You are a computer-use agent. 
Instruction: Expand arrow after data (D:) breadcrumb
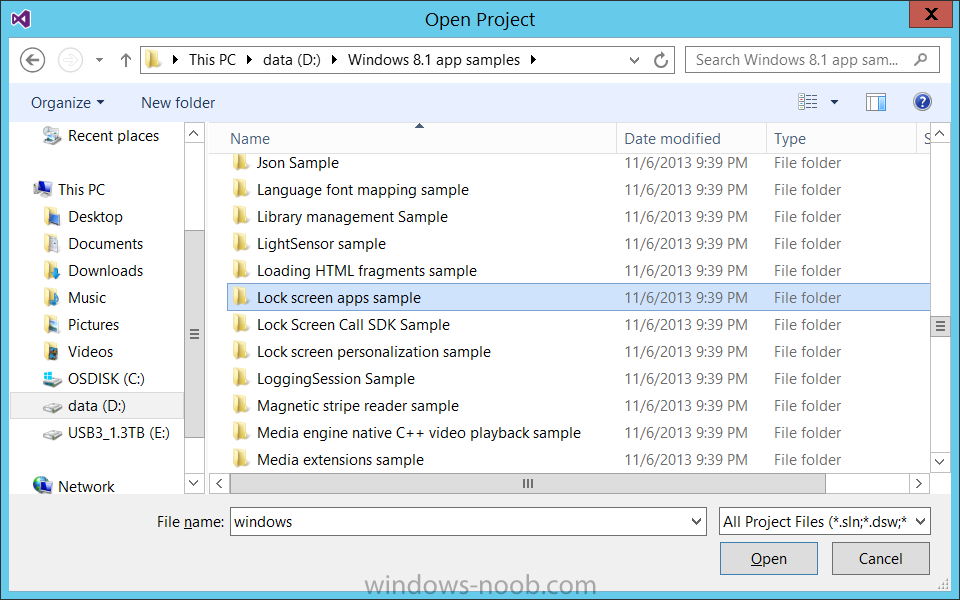pos(334,60)
